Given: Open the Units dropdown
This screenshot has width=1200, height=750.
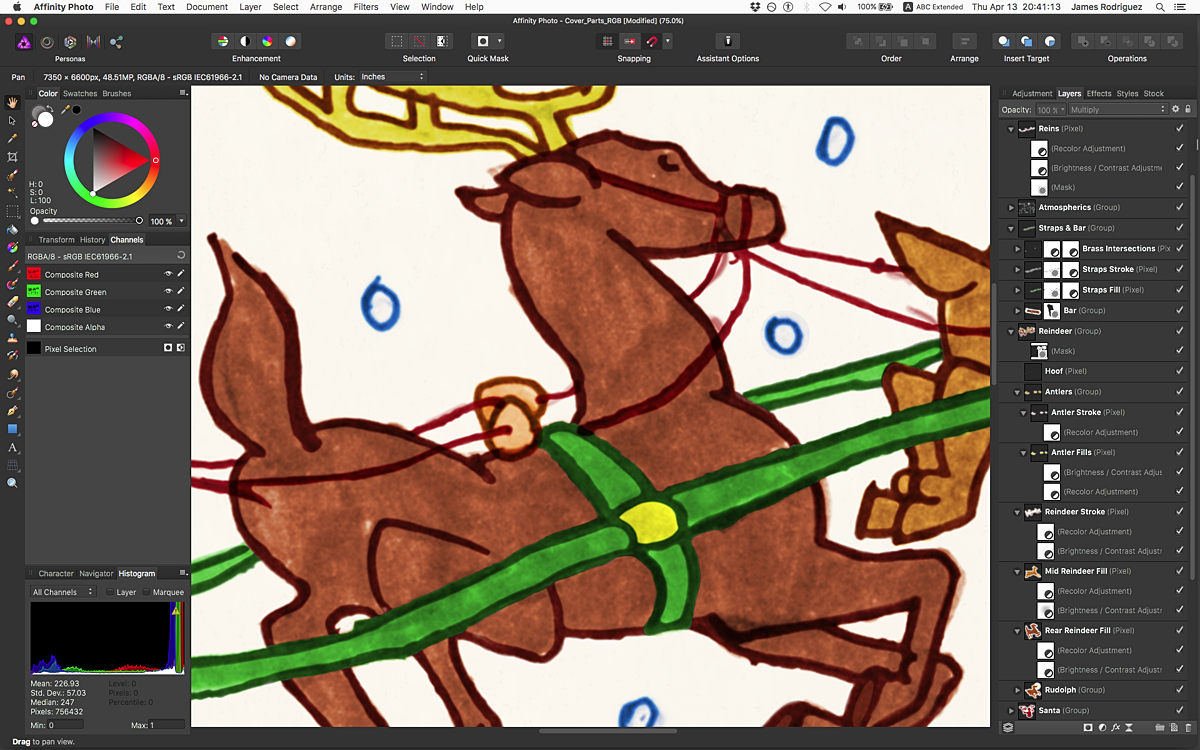Looking at the screenshot, I should (x=392, y=77).
